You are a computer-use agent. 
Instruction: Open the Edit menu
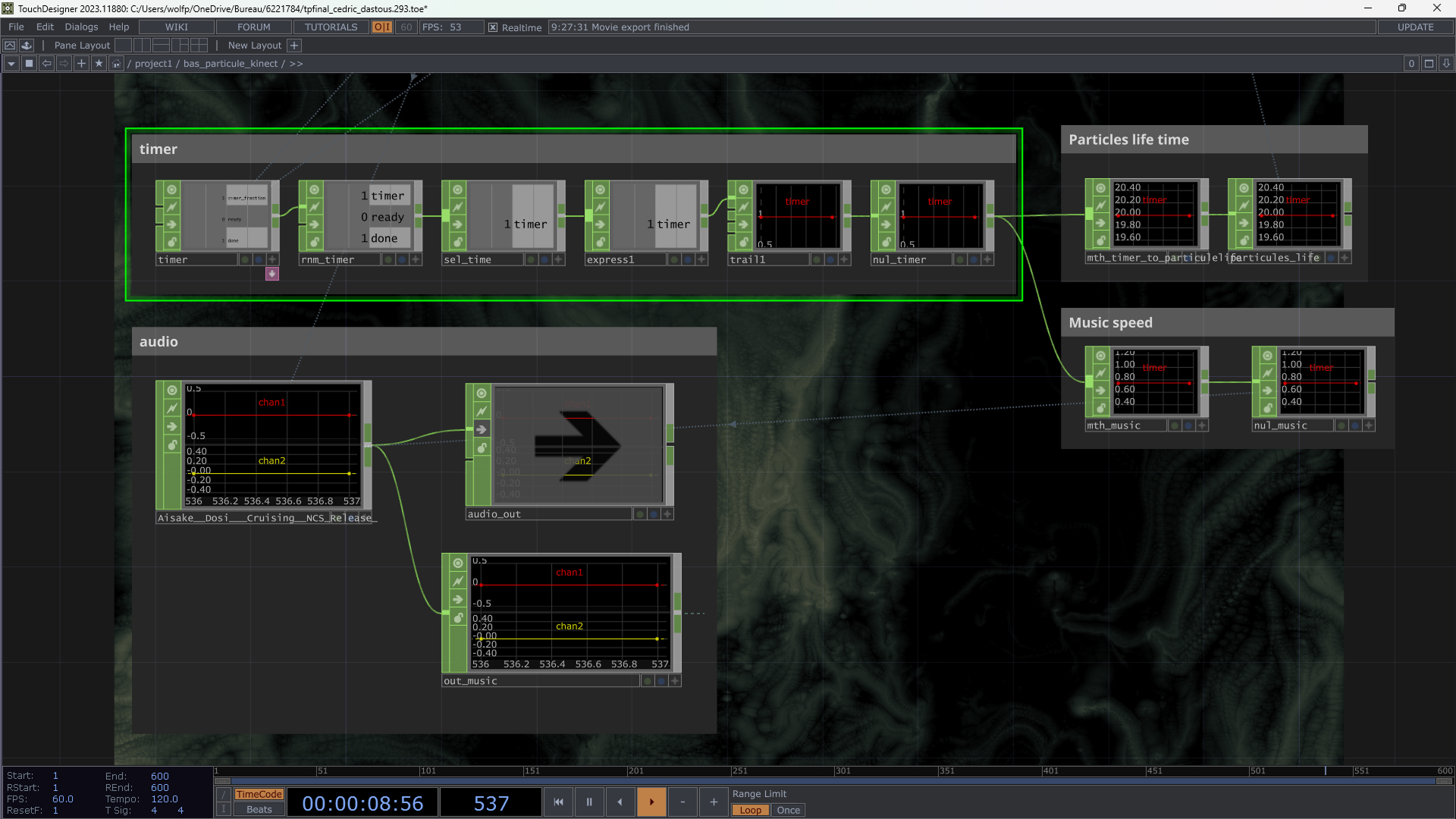(45, 27)
